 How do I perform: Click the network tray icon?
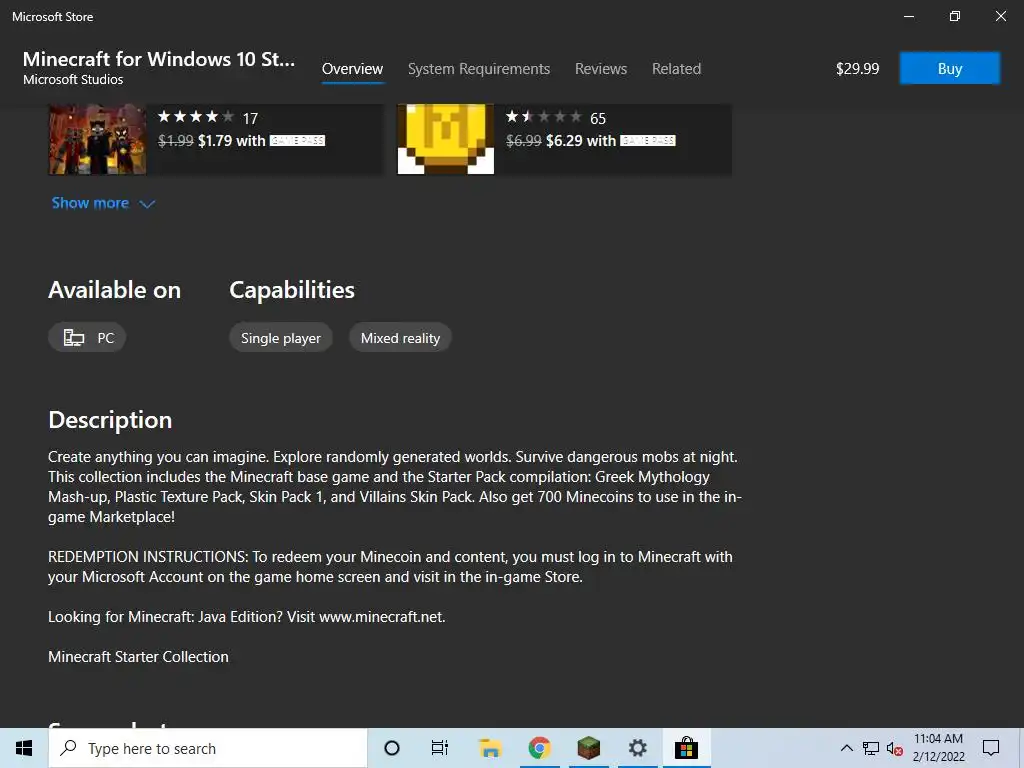pos(871,748)
